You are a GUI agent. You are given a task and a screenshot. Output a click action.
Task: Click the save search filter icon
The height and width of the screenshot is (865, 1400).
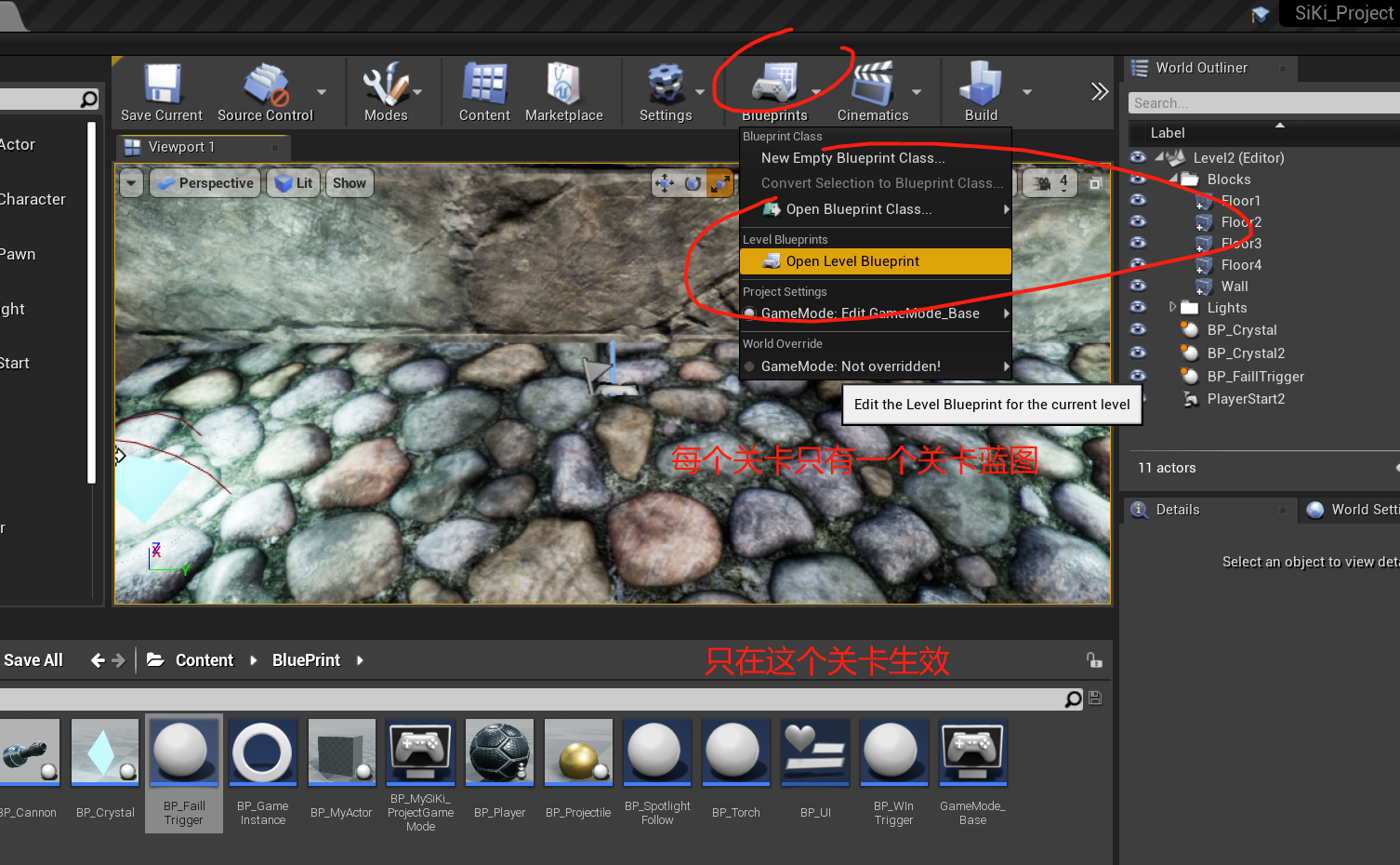coord(1095,699)
